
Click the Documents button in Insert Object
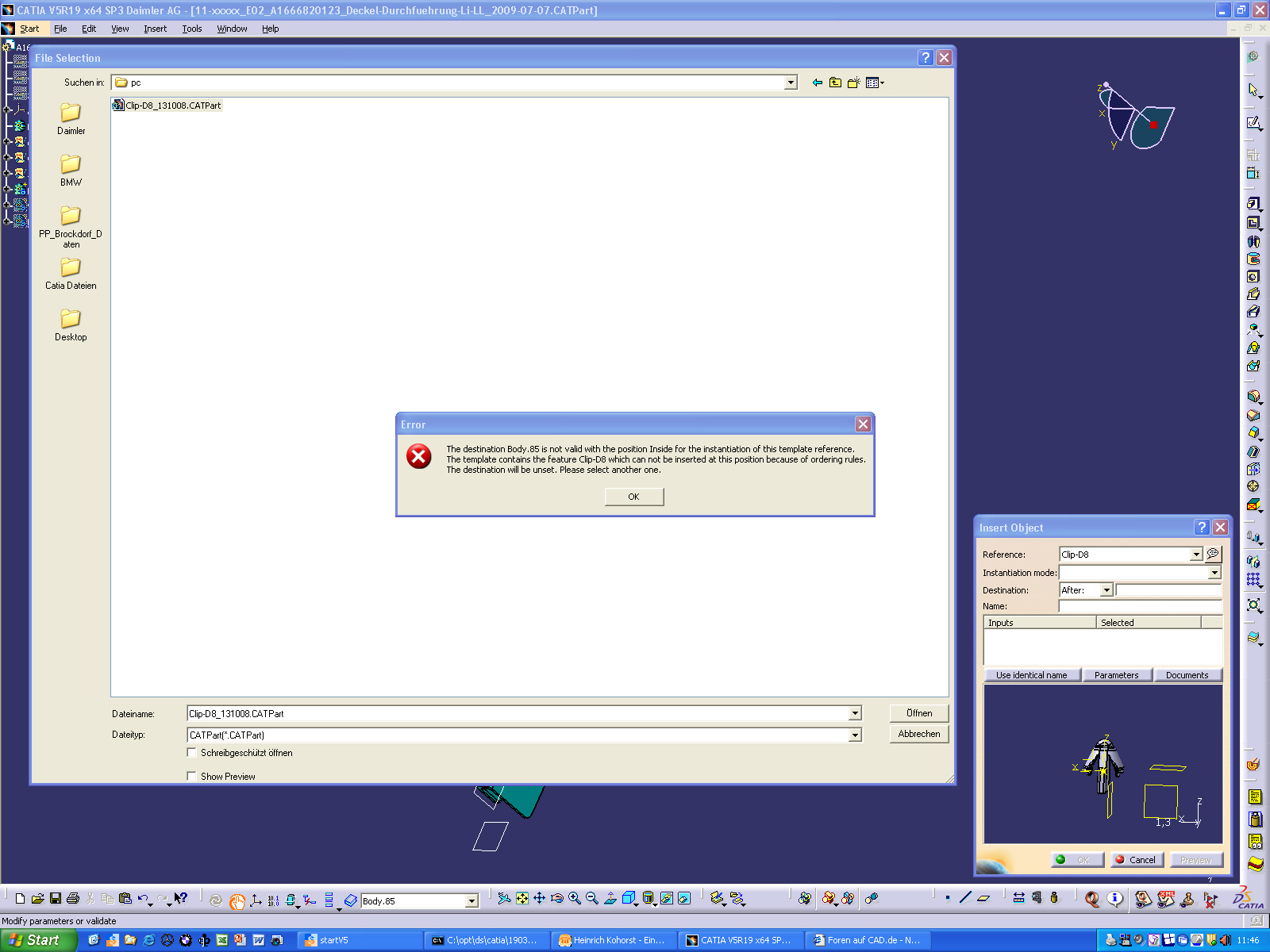1187,675
